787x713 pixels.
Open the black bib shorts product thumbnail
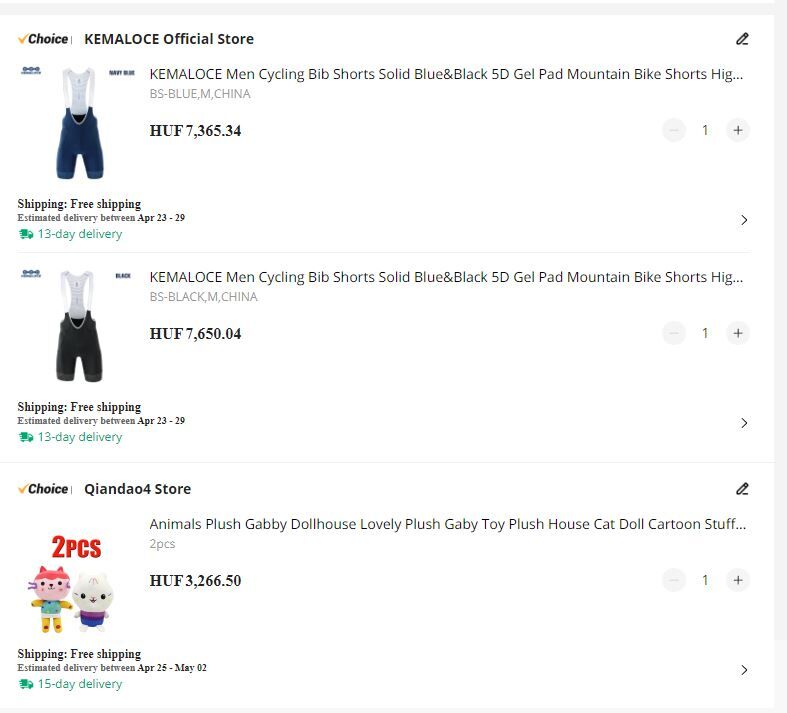click(79, 327)
